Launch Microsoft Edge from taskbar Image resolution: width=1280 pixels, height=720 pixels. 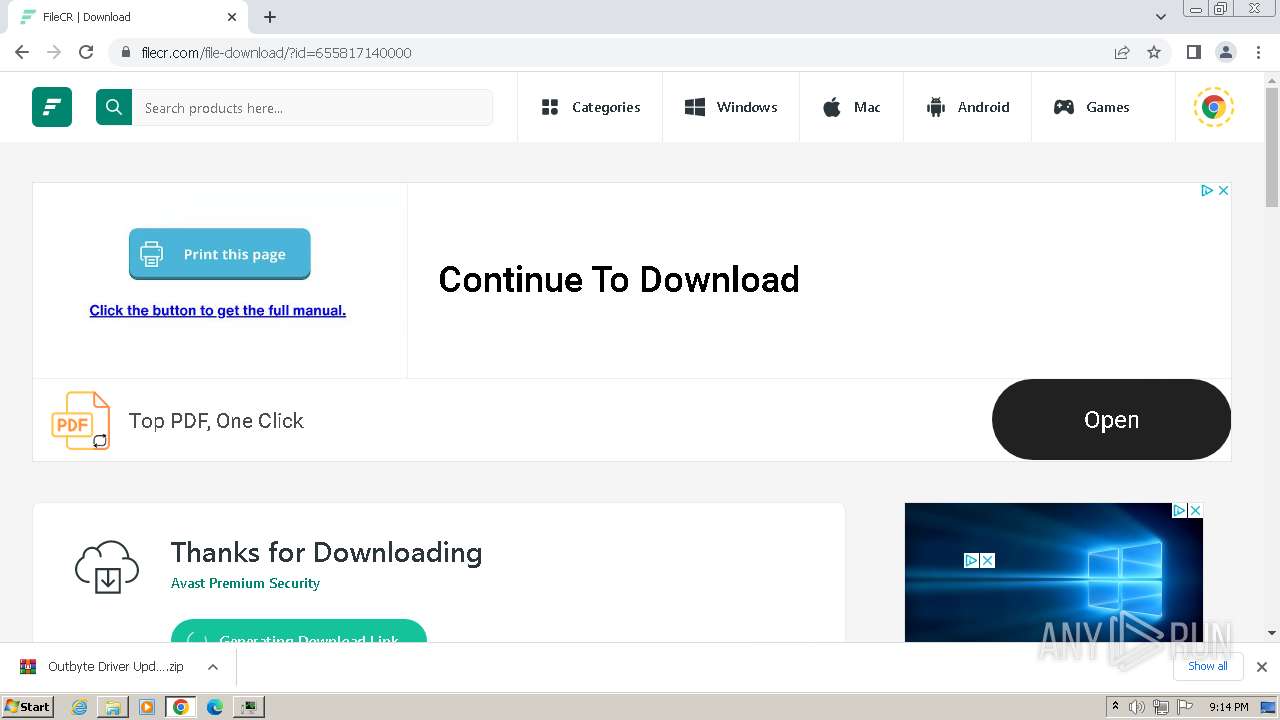tap(214, 707)
